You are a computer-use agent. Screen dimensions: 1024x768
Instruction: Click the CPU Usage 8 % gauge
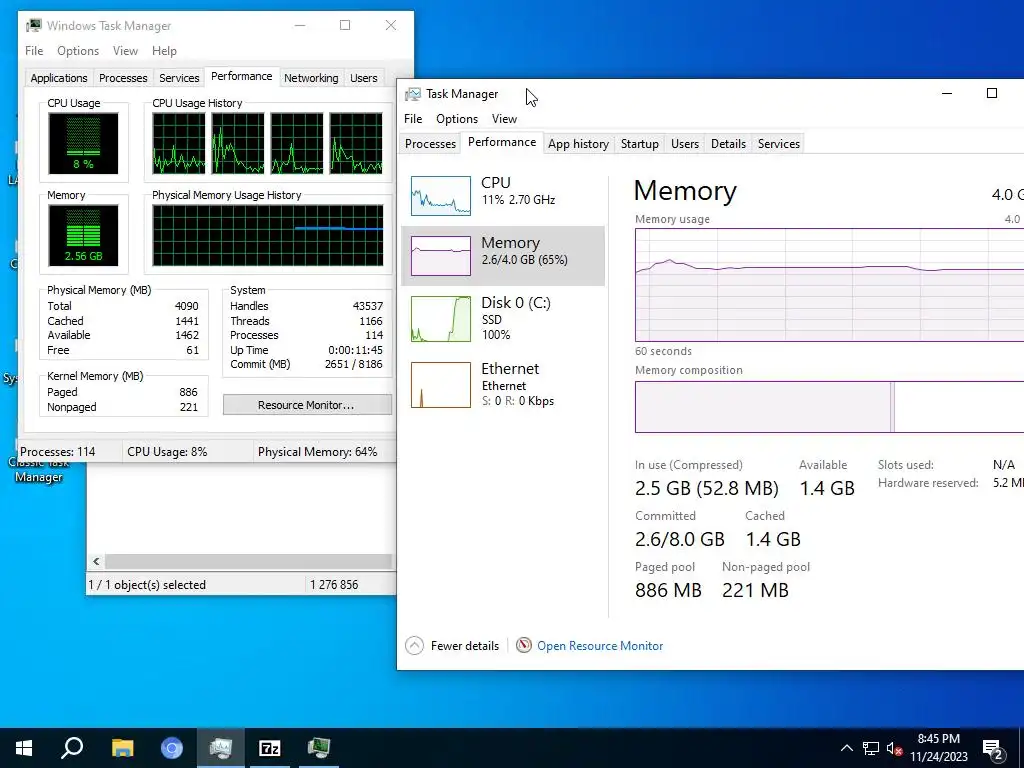[x=83, y=143]
